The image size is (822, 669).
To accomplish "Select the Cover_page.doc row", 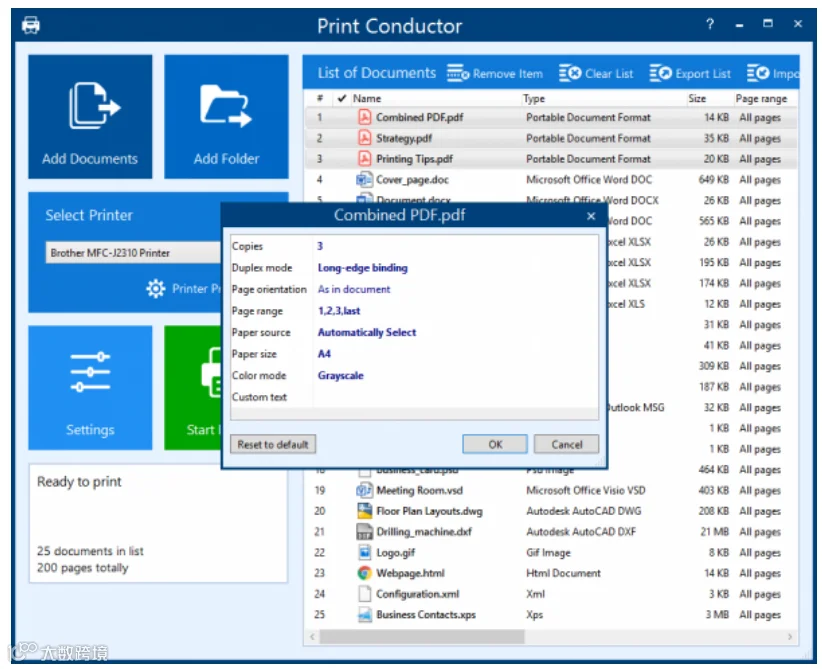I will pos(551,179).
